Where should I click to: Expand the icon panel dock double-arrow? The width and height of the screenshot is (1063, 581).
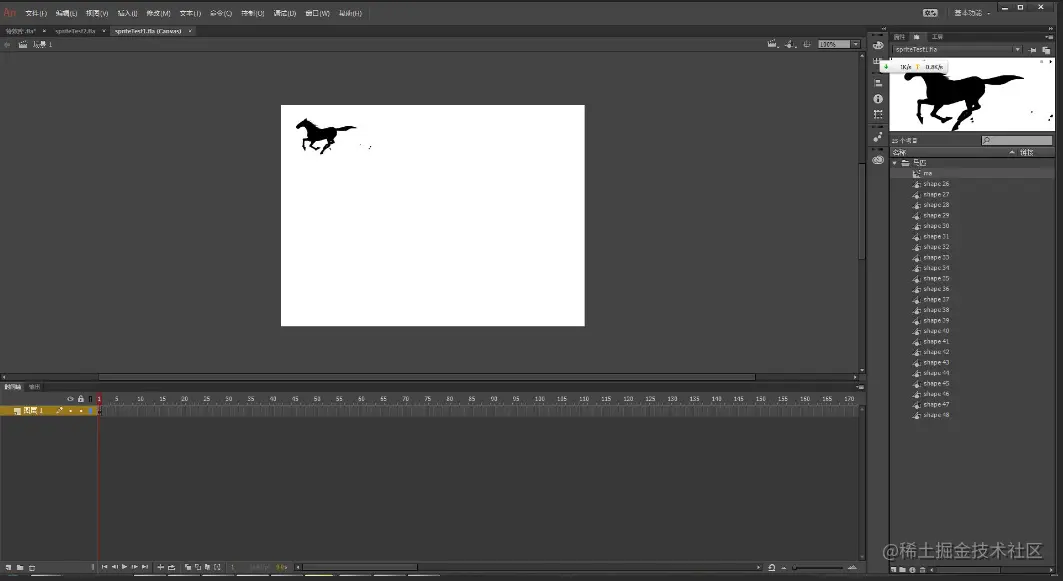(883, 29)
